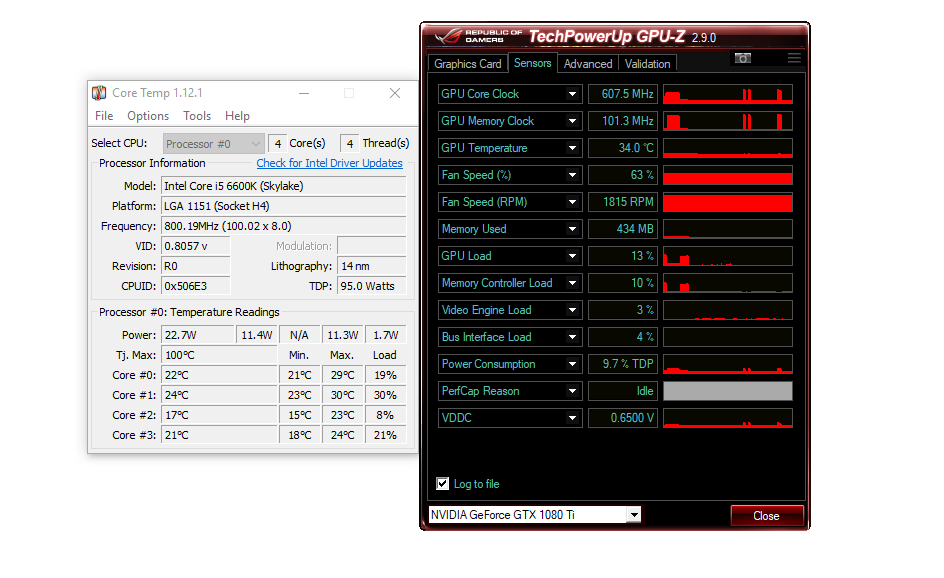Expand the GPU Core Clock sensor dropdown
Image resolution: width=944 pixels, height=578 pixels.
pyautogui.click(x=572, y=94)
